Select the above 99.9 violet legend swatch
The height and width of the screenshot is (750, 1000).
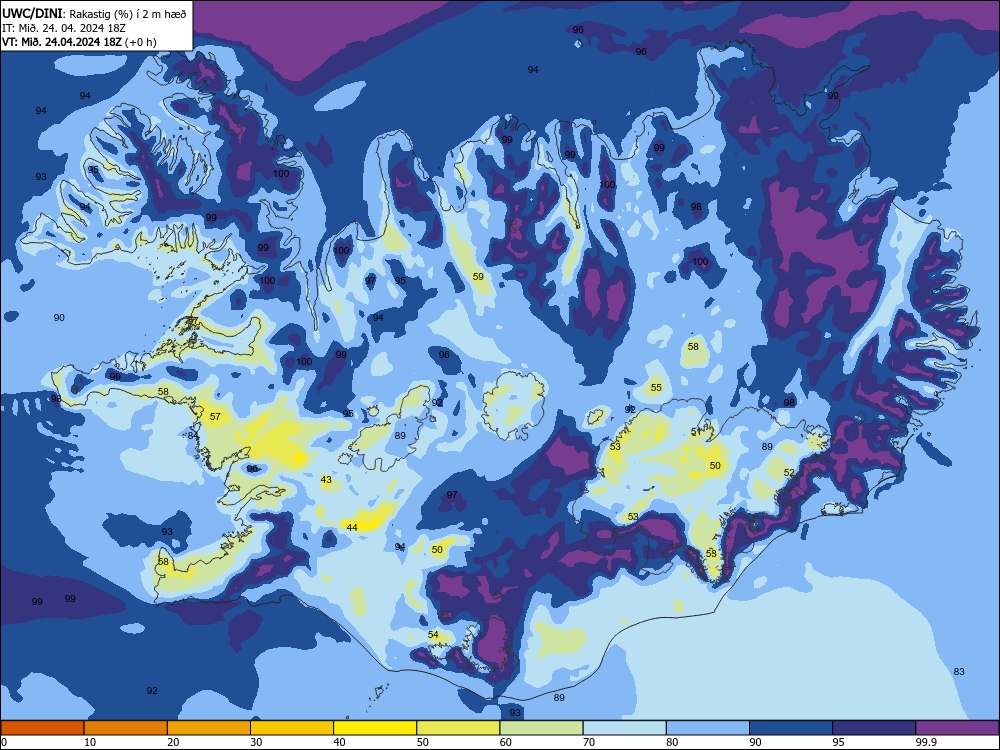pyautogui.click(x=957, y=728)
